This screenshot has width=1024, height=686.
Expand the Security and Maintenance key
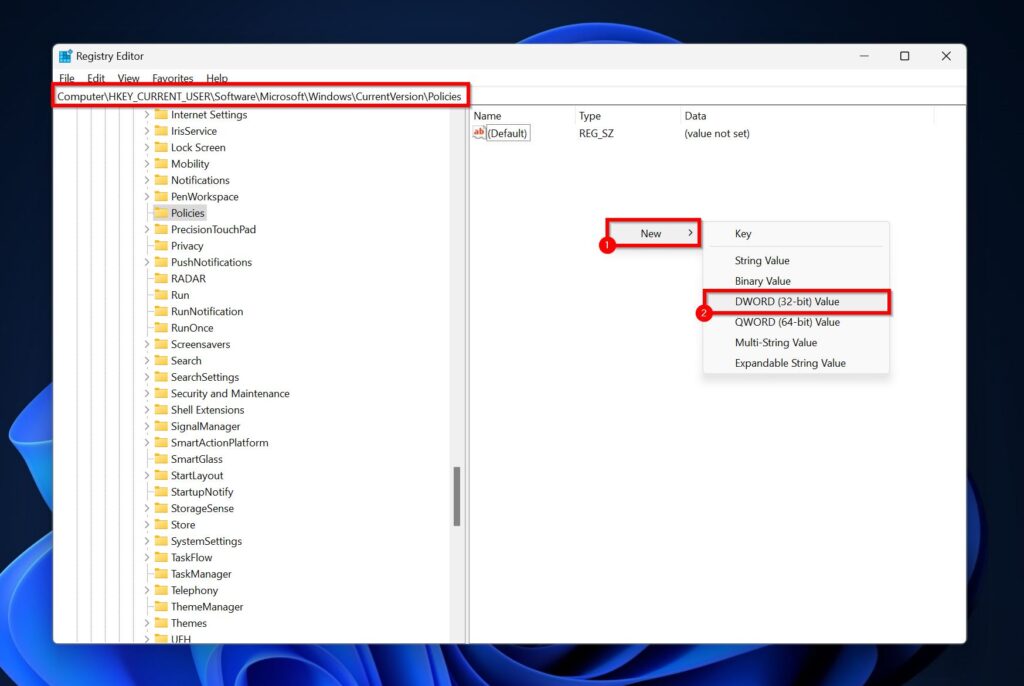click(147, 394)
